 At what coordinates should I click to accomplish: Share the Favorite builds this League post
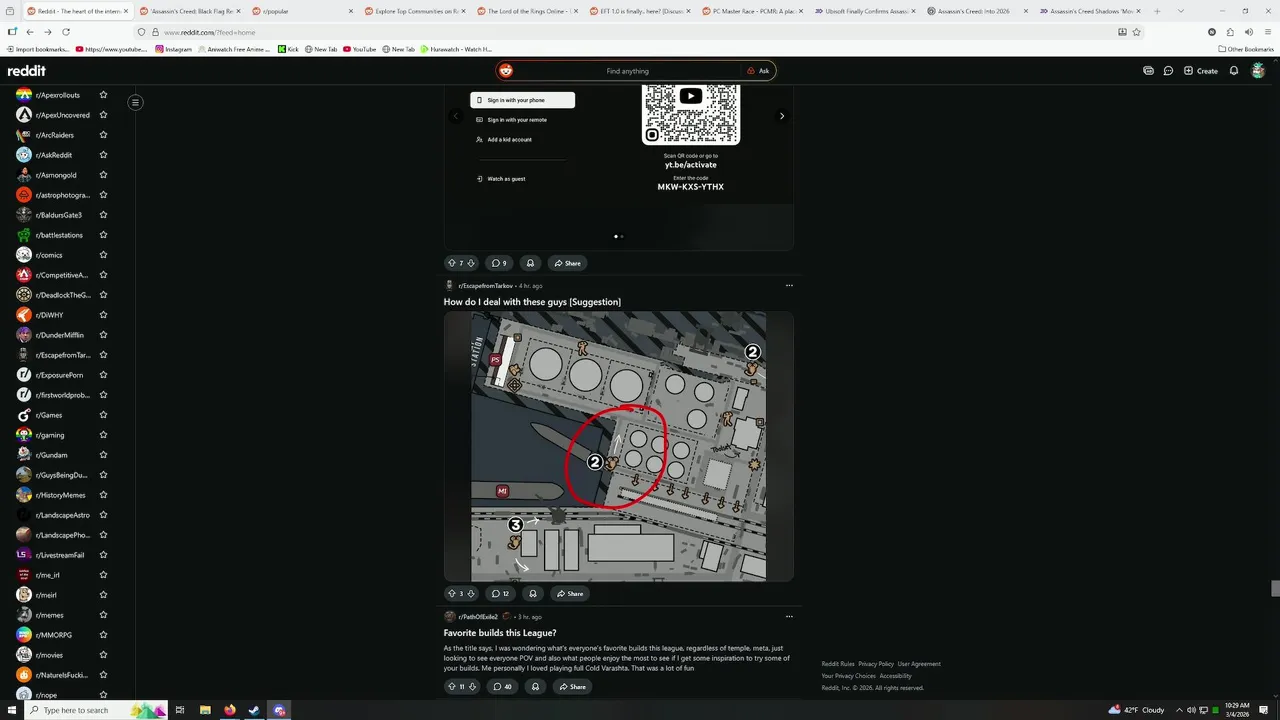pos(571,686)
